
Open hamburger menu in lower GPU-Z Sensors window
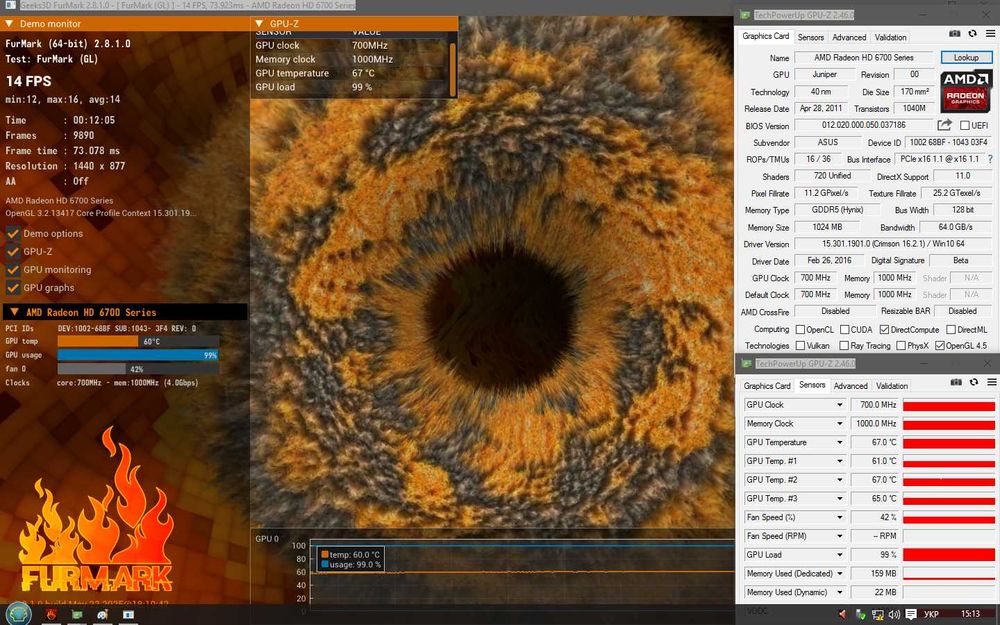click(991, 382)
